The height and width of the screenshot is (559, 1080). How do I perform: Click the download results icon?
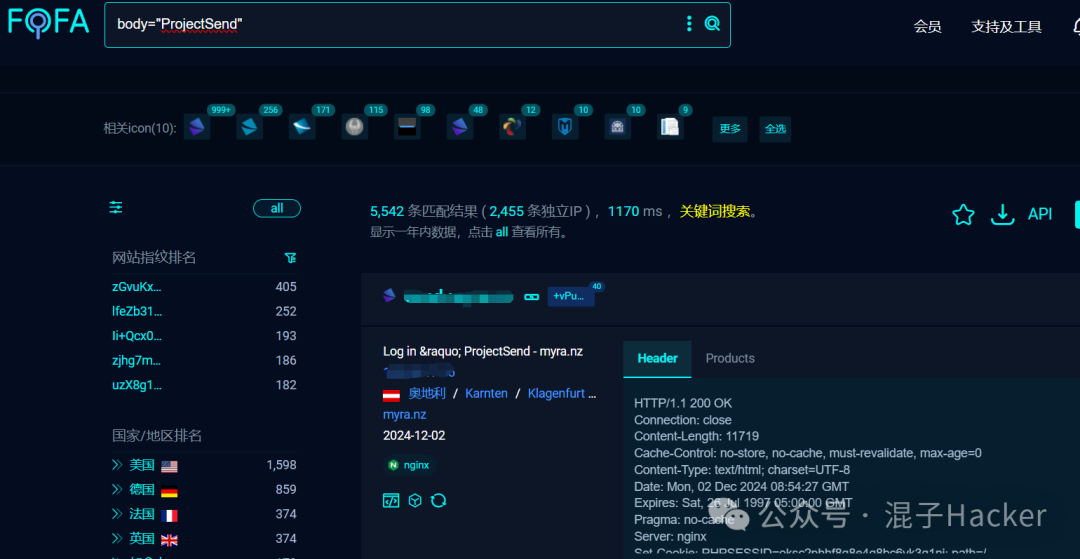click(x=1002, y=215)
